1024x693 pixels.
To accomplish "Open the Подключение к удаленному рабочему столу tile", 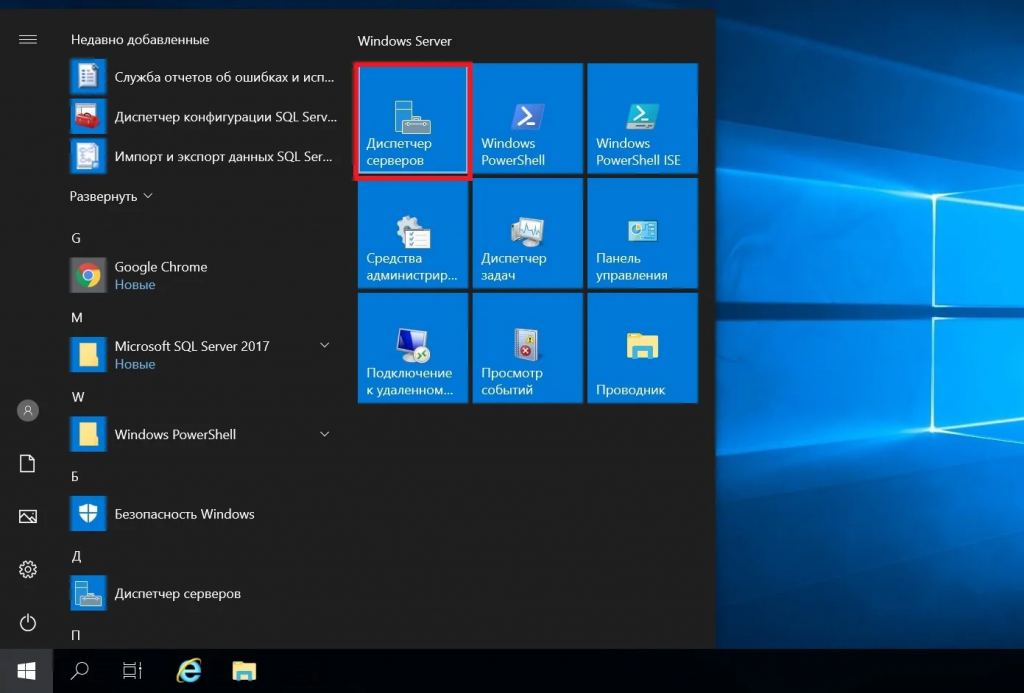I will [x=413, y=348].
